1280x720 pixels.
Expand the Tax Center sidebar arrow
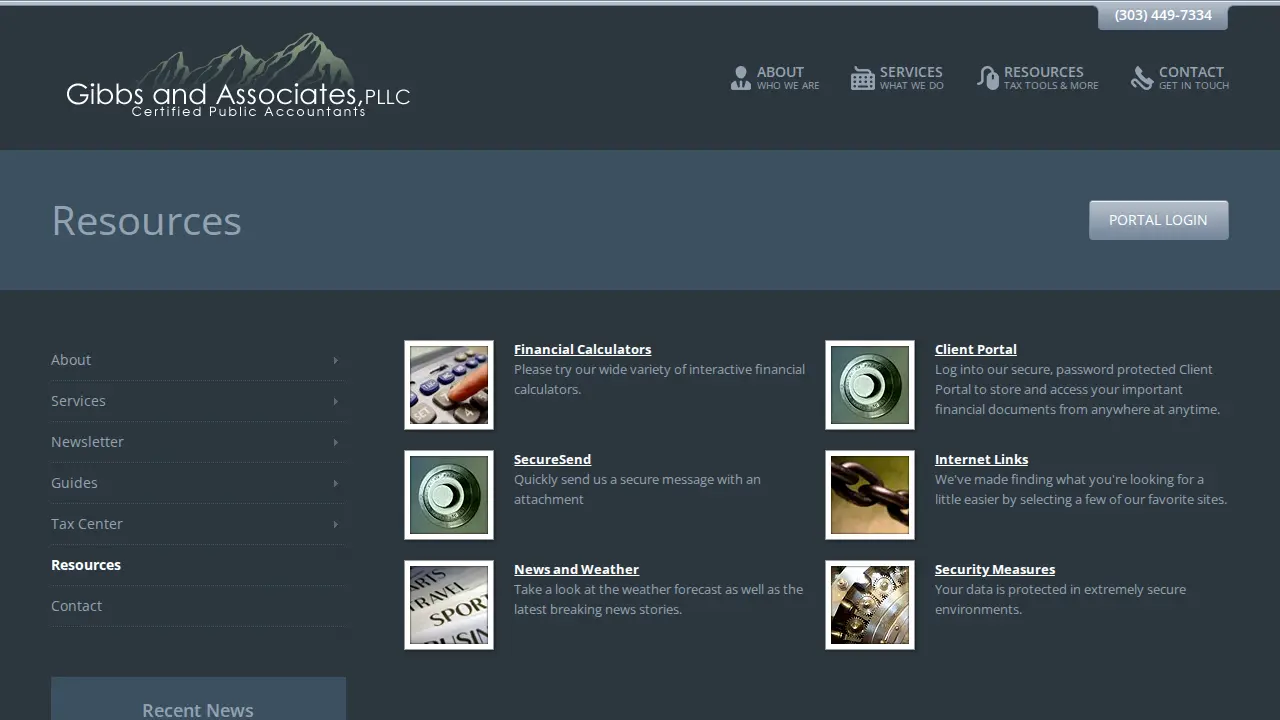pos(335,524)
